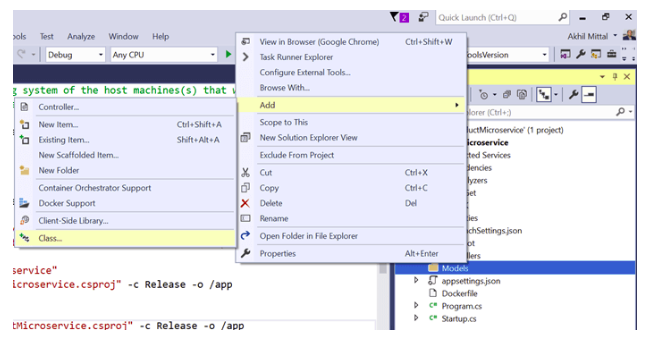Select Dockerfile in Solution Explorer
The height and width of the screenshot is (361, 651).
pos(459,293)
